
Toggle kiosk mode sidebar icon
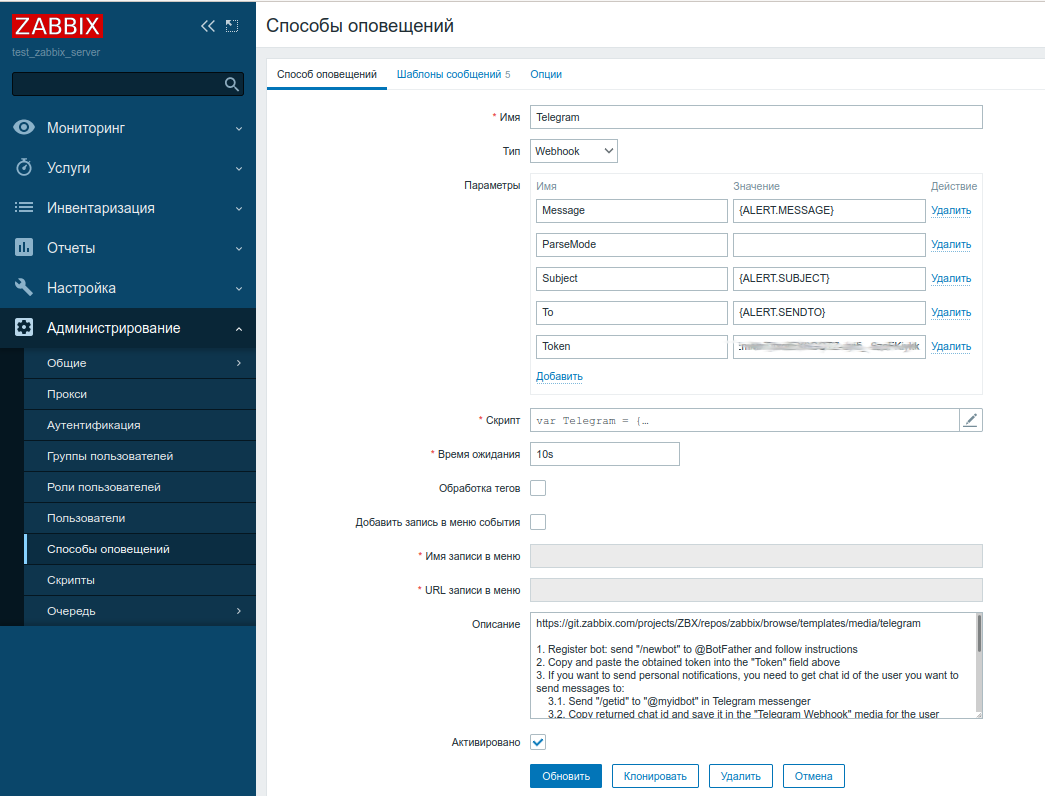pyautogui.click(x=232, y=26)
